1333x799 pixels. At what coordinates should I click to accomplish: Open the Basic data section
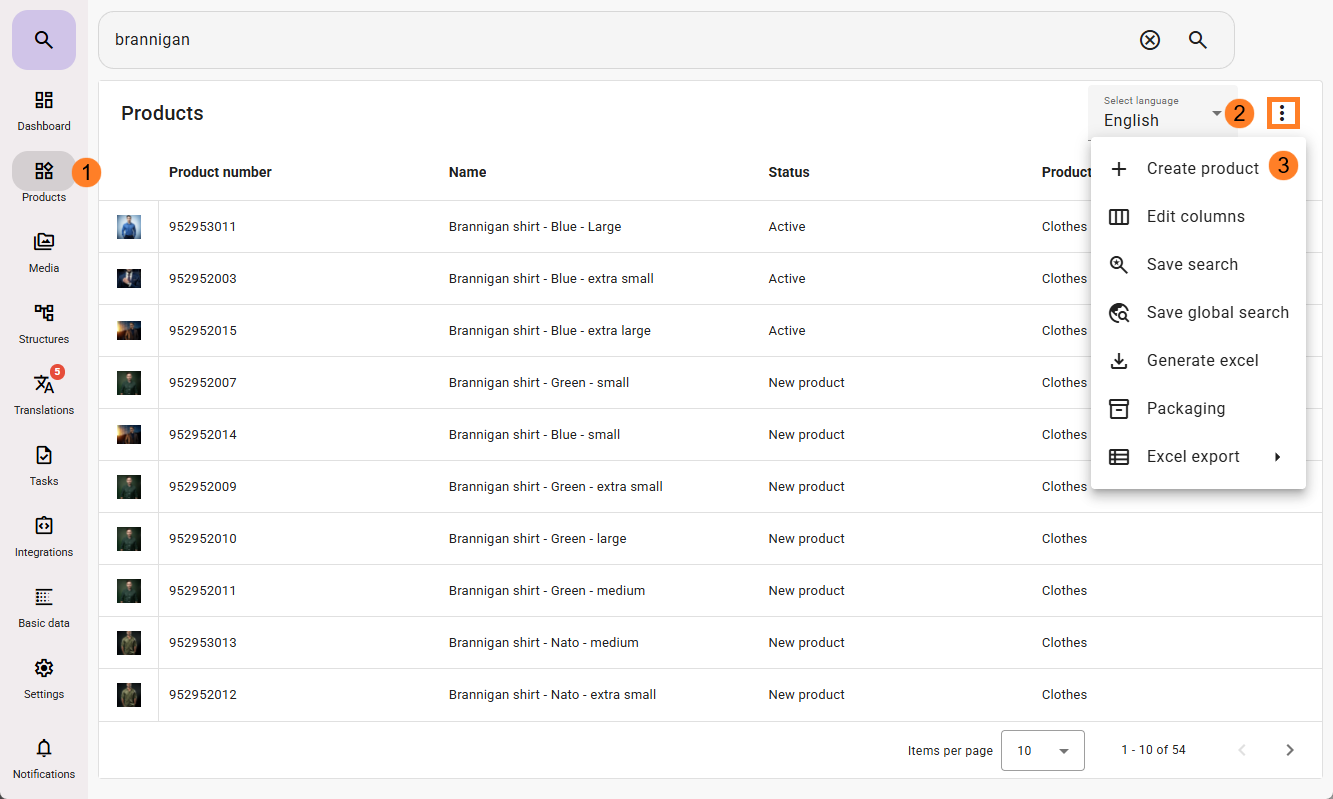point(44,607)
